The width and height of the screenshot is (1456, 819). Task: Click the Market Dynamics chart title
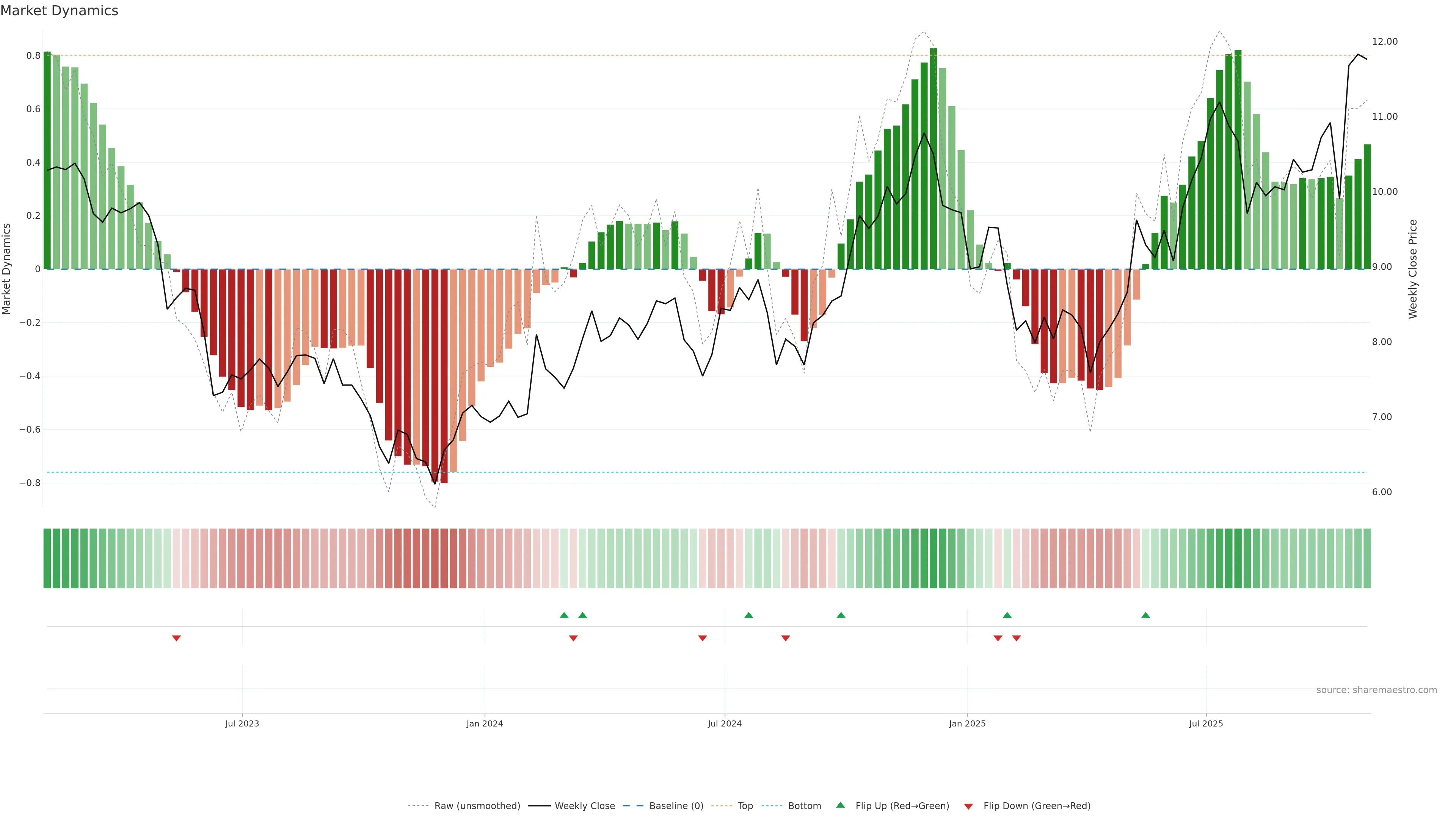point(60,11)
